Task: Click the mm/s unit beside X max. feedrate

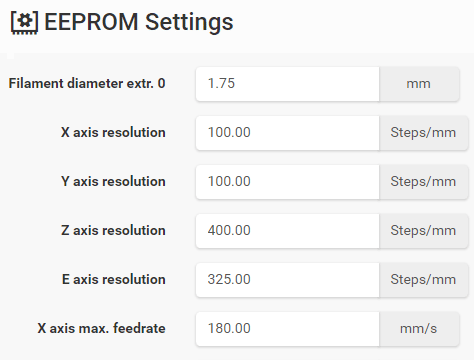Action: (x=419, y=329)
